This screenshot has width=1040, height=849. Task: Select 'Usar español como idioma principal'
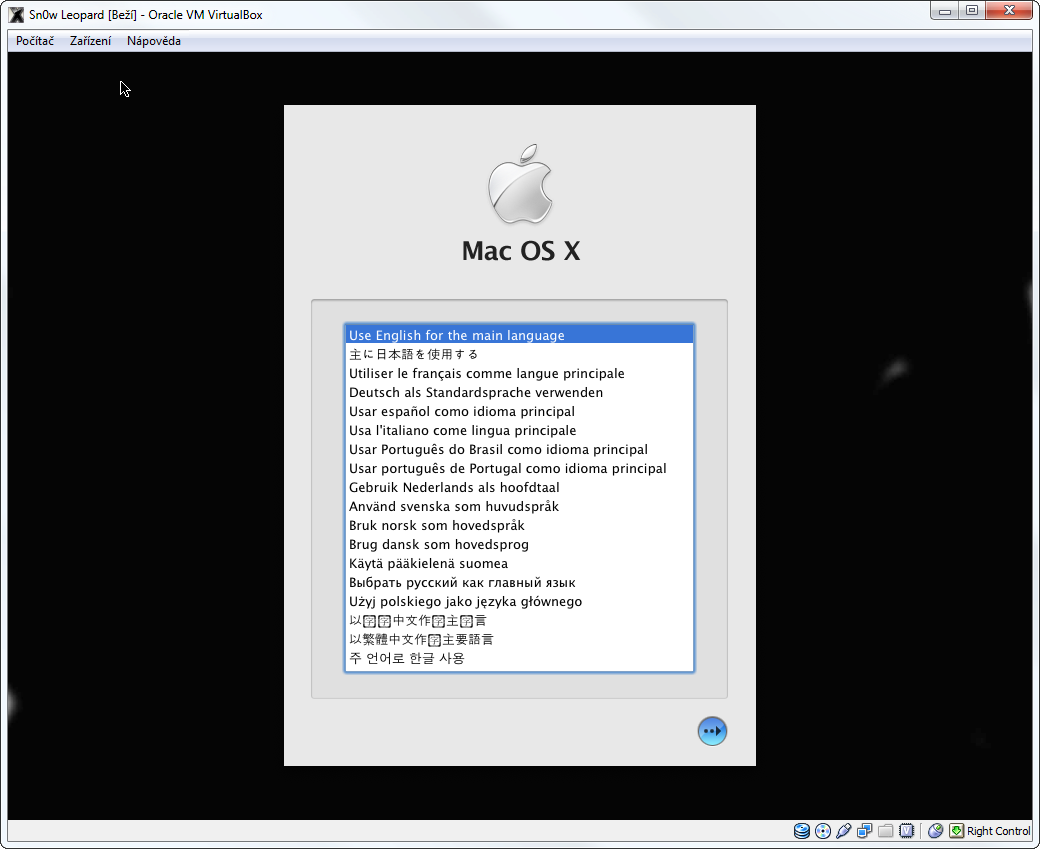click(x=519, y=411)
